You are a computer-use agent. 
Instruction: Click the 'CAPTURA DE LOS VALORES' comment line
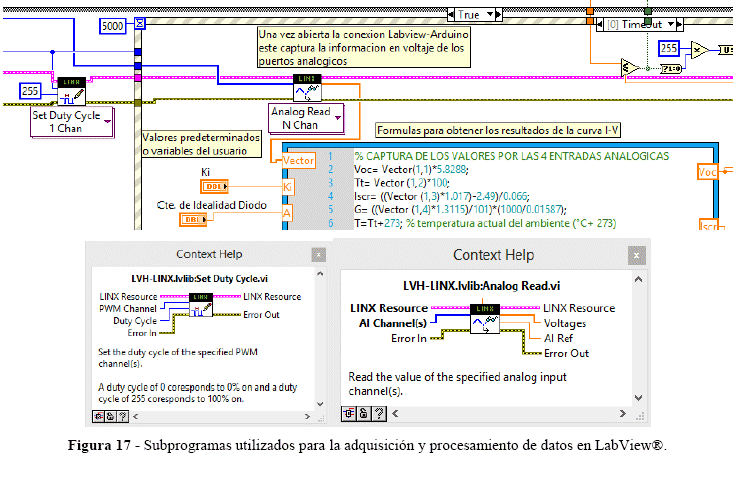pyautogui.click(x=512, y=156)
